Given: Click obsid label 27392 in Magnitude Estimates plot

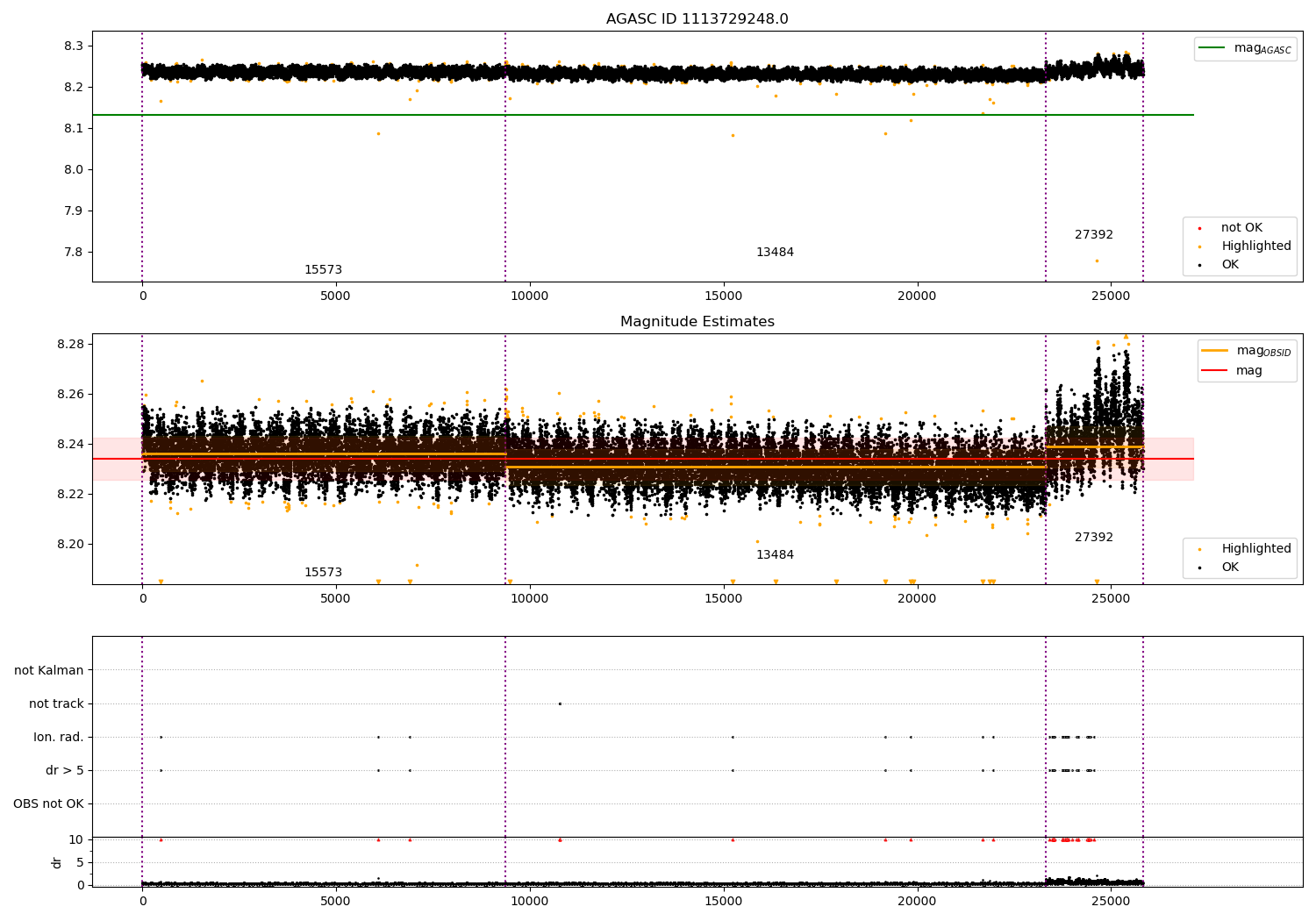Looking at the screenshot, I should coord(1094,538).
